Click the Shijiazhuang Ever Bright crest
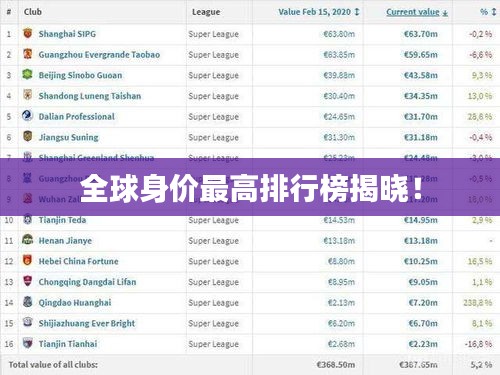This screenshot has width=500, height=375. pyautogui.click(x=28, y=323)
